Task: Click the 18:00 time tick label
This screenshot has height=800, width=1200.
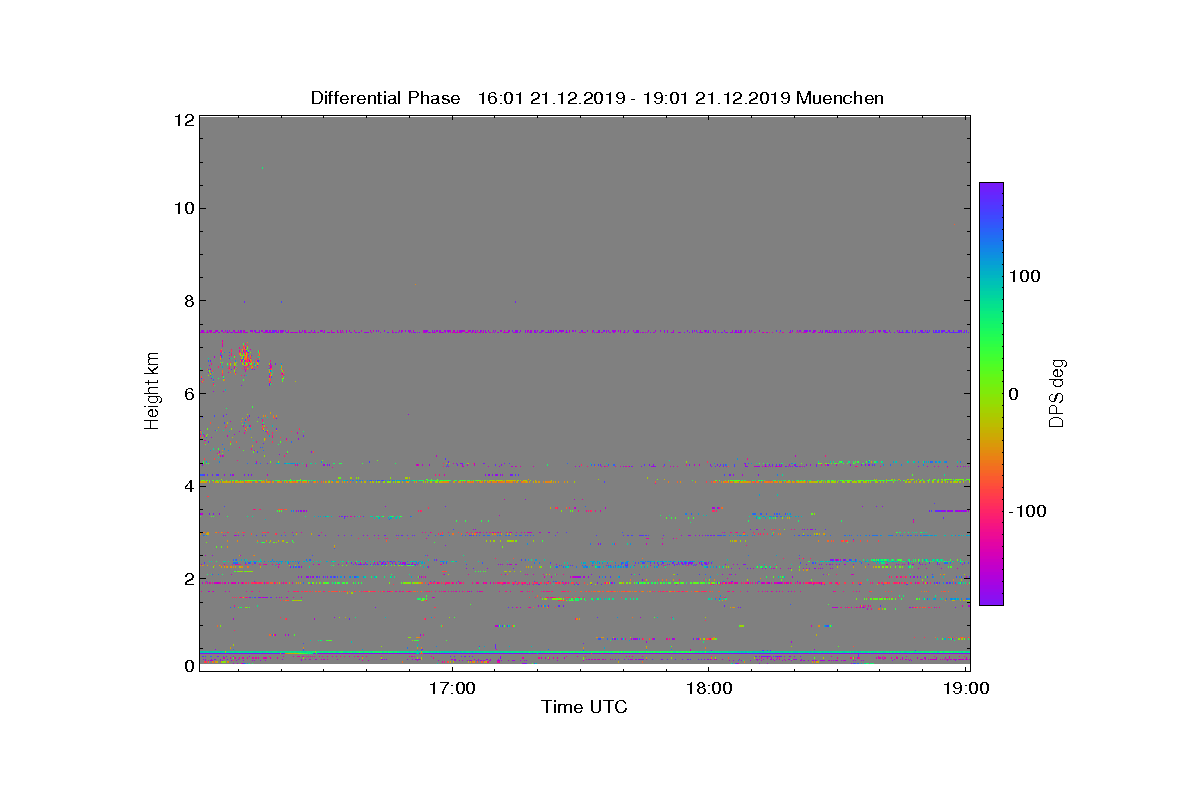Action: tap(709, 688)
